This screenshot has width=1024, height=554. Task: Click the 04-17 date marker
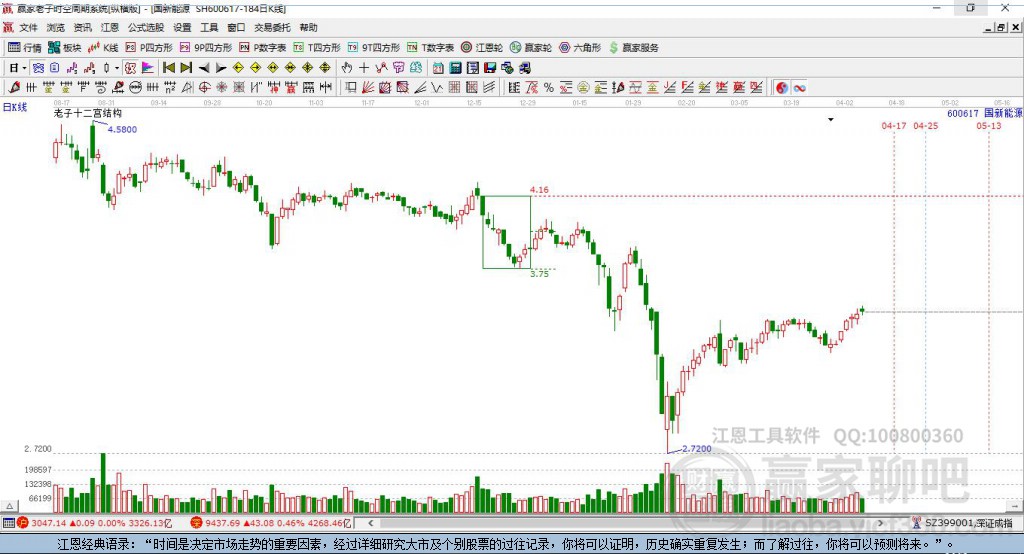[x=893, y=125]
